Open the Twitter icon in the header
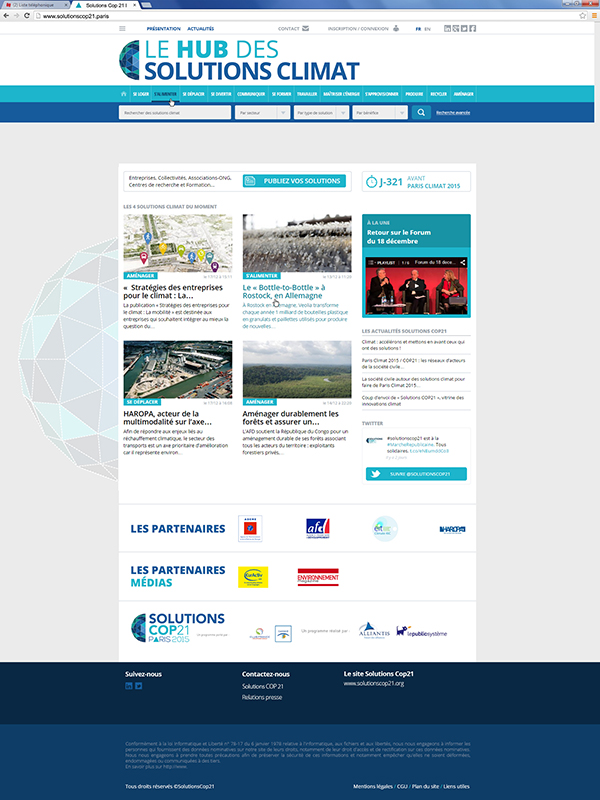The image size is (600, 800). click(464, 29)
